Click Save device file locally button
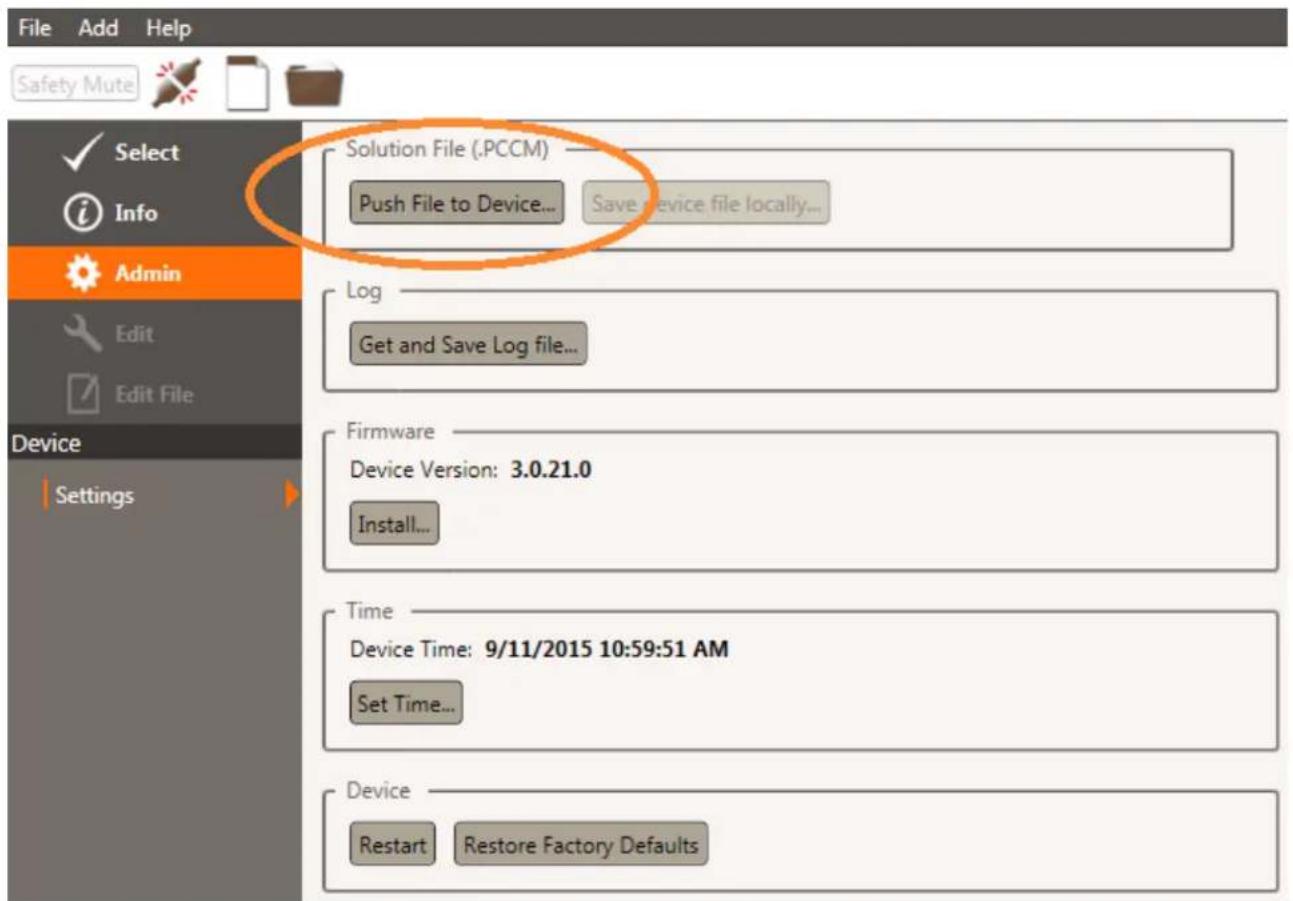1293x901 pixels. tap(706, 204)
